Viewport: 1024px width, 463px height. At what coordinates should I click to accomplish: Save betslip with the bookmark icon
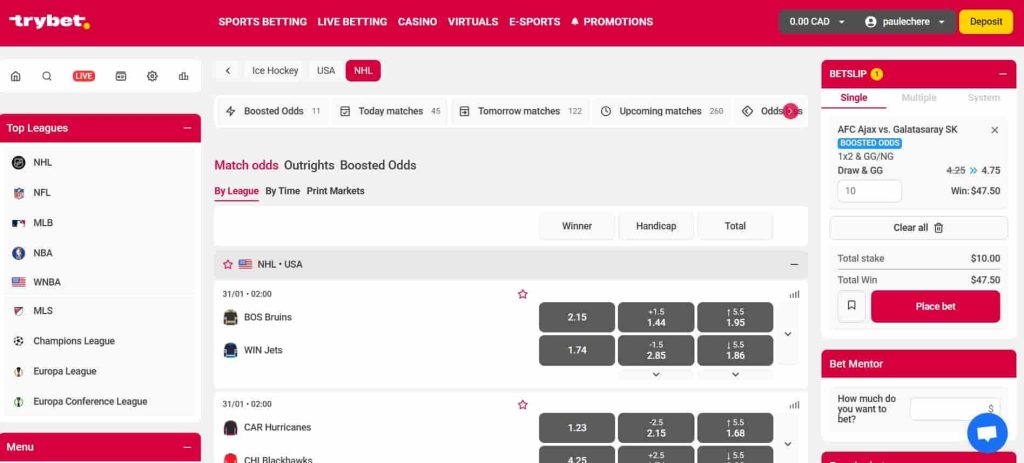coord(852,306)
